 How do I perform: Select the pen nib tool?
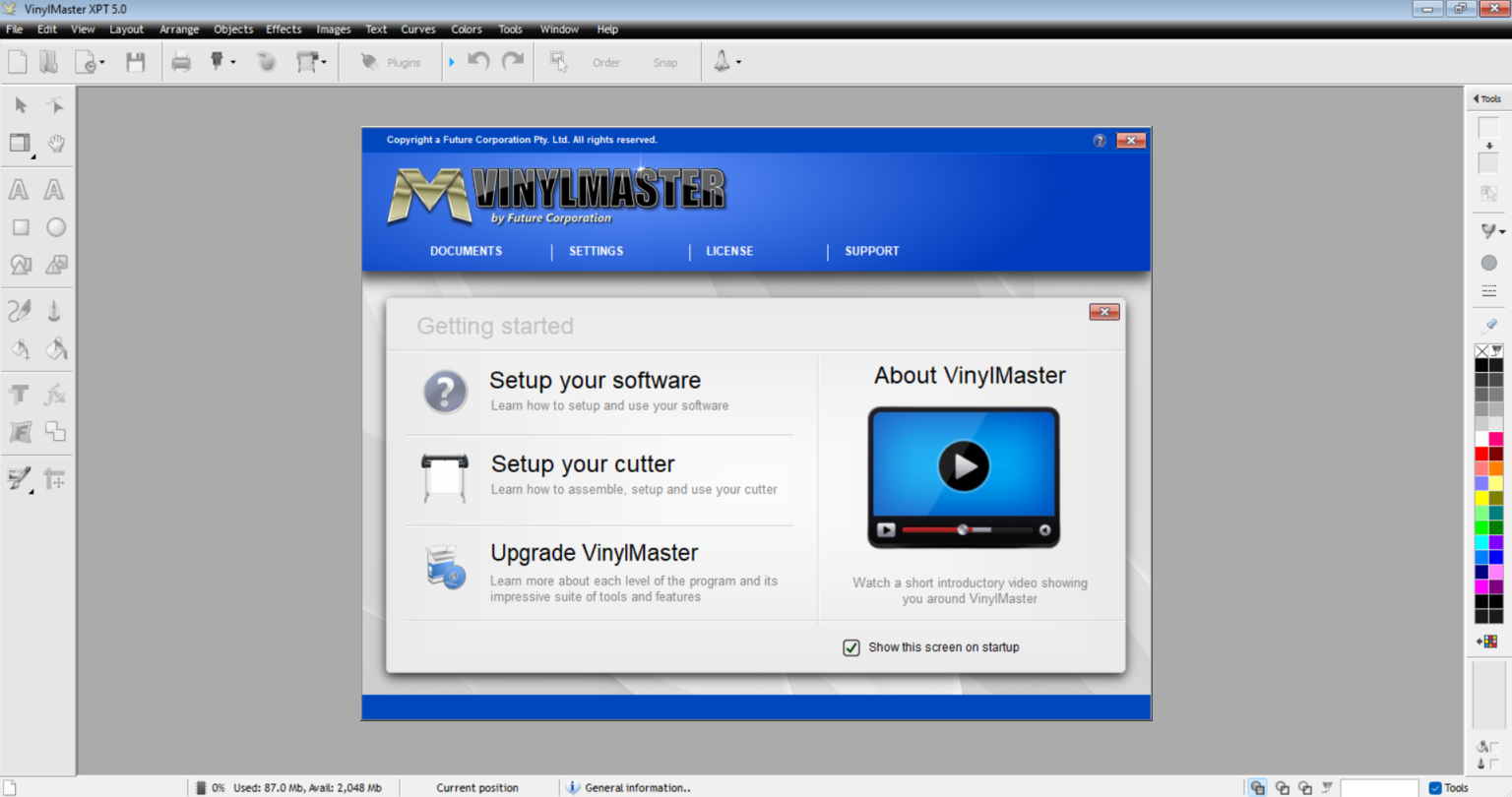[54, 311]
